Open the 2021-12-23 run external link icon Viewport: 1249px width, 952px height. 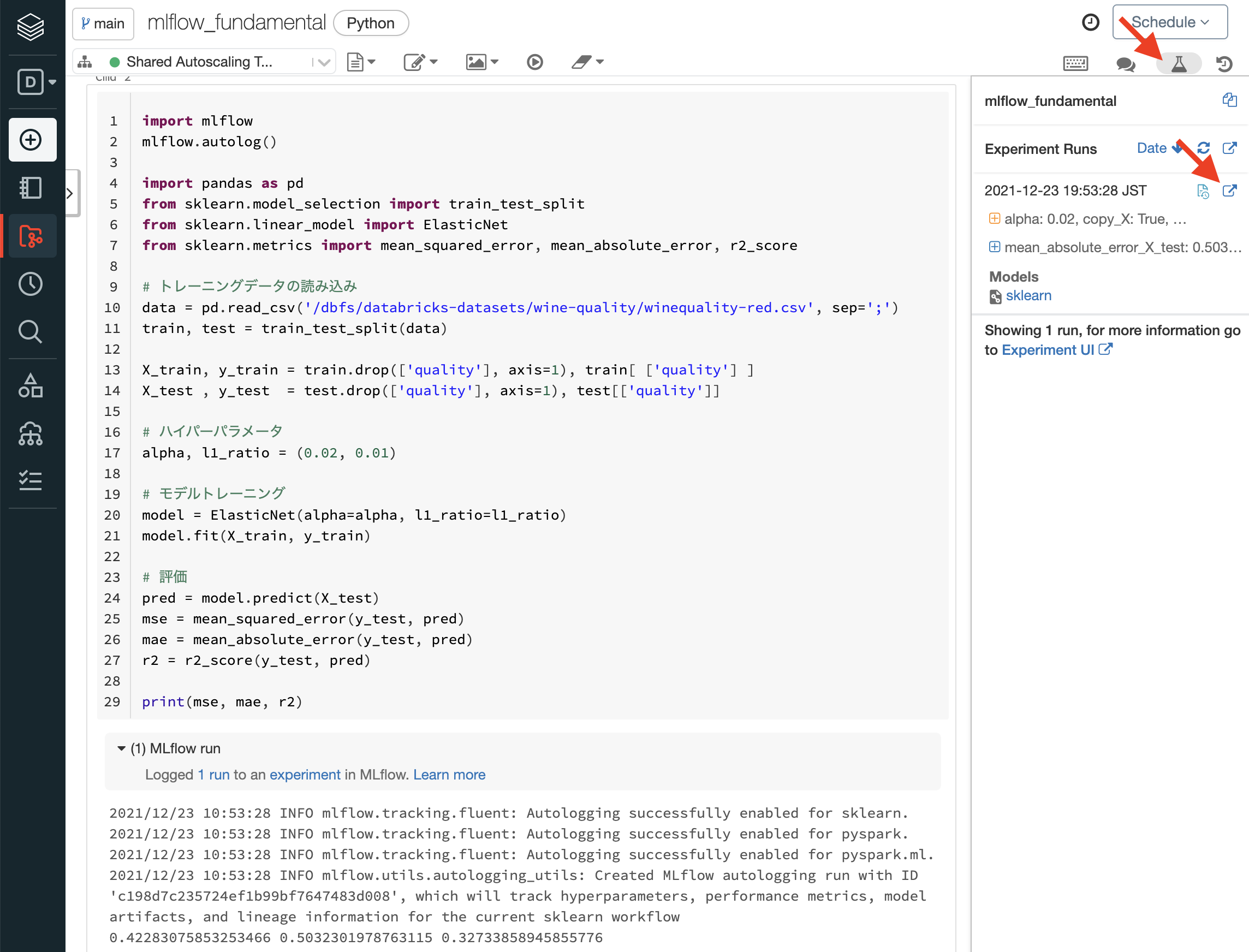[1229, 191]
